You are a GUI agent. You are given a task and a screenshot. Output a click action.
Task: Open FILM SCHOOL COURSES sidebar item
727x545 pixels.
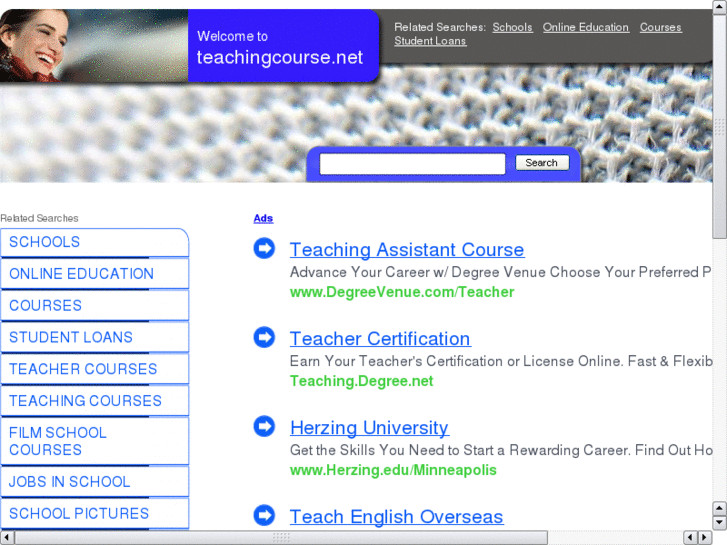pyautogui.click(x=95, y=441)
